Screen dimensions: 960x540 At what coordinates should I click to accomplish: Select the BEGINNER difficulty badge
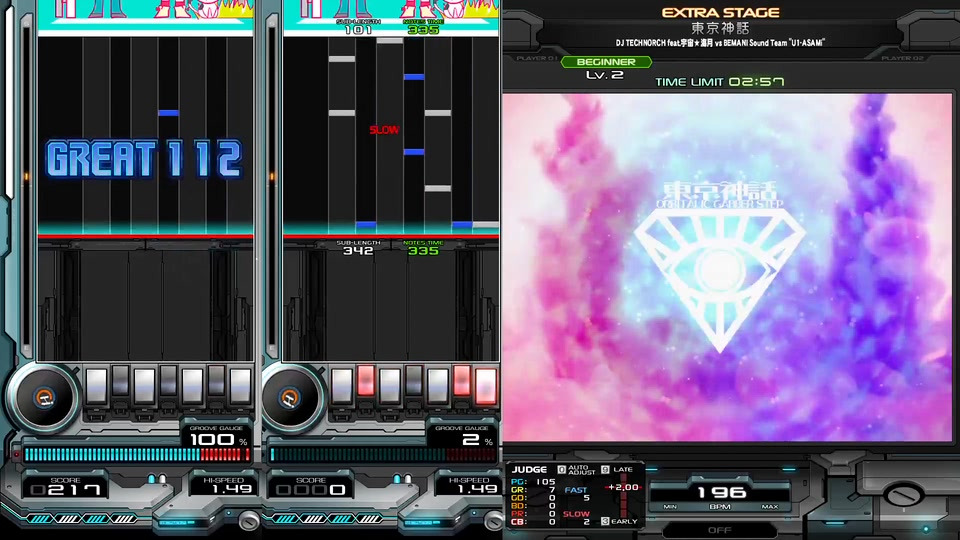click(x=606, y=62)
